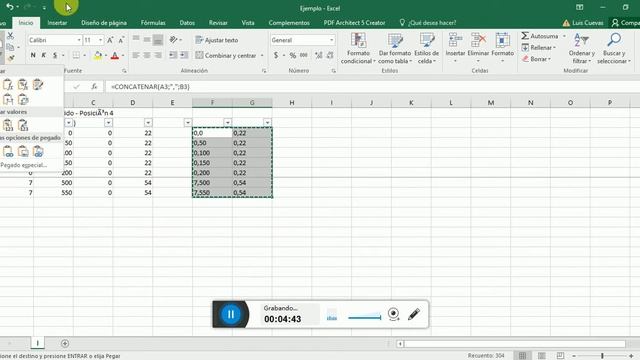Click the Borrar button
Screen dimensions: 640x360
click(537, 59)
